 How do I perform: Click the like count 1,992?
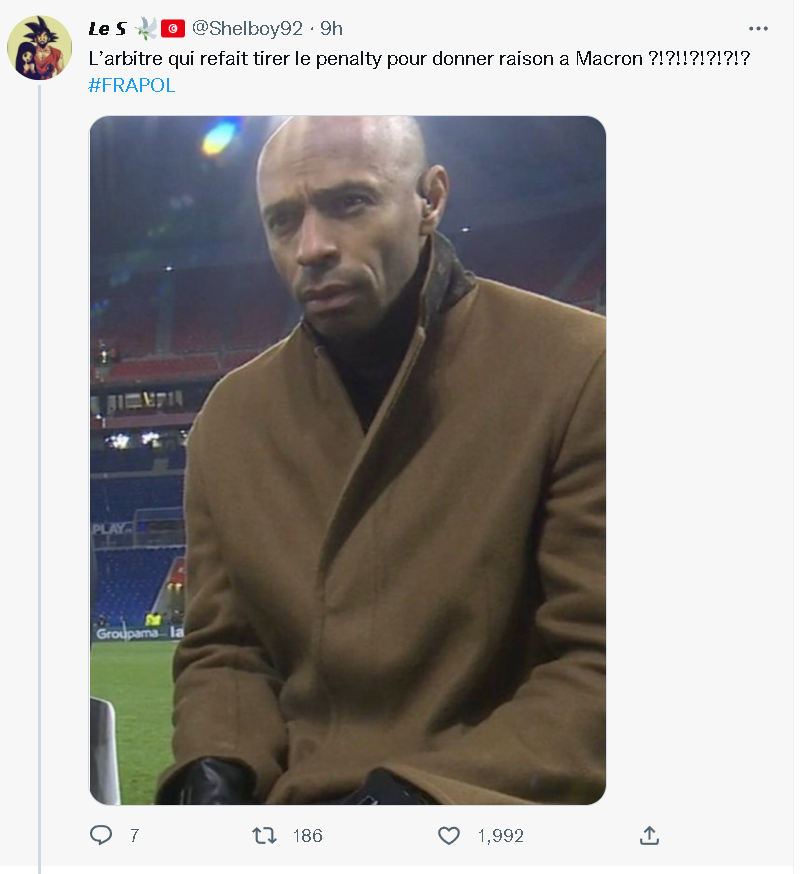tap(500, 835)
